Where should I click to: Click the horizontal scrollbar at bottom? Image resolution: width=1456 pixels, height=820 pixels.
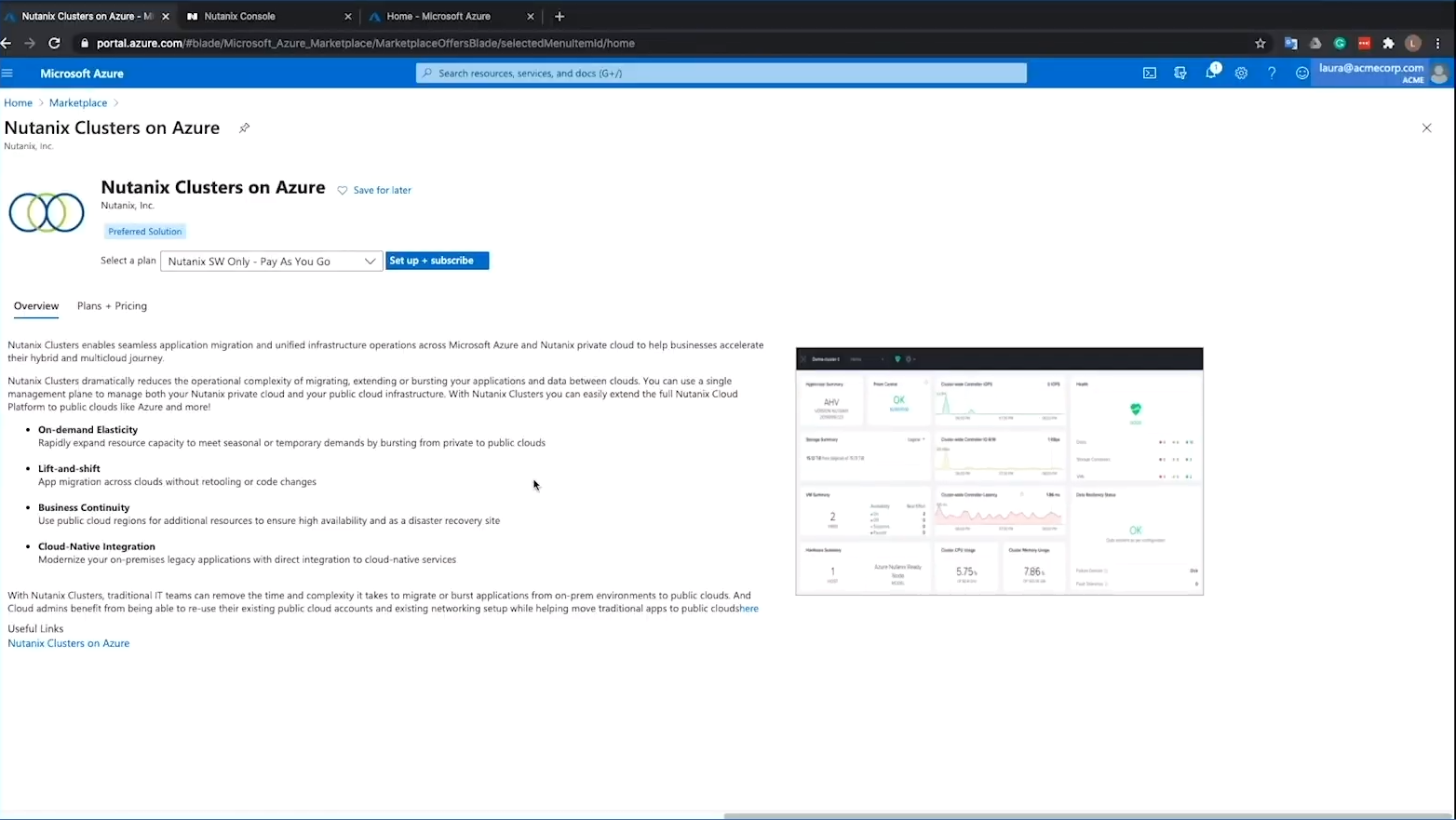point(1089,816)
